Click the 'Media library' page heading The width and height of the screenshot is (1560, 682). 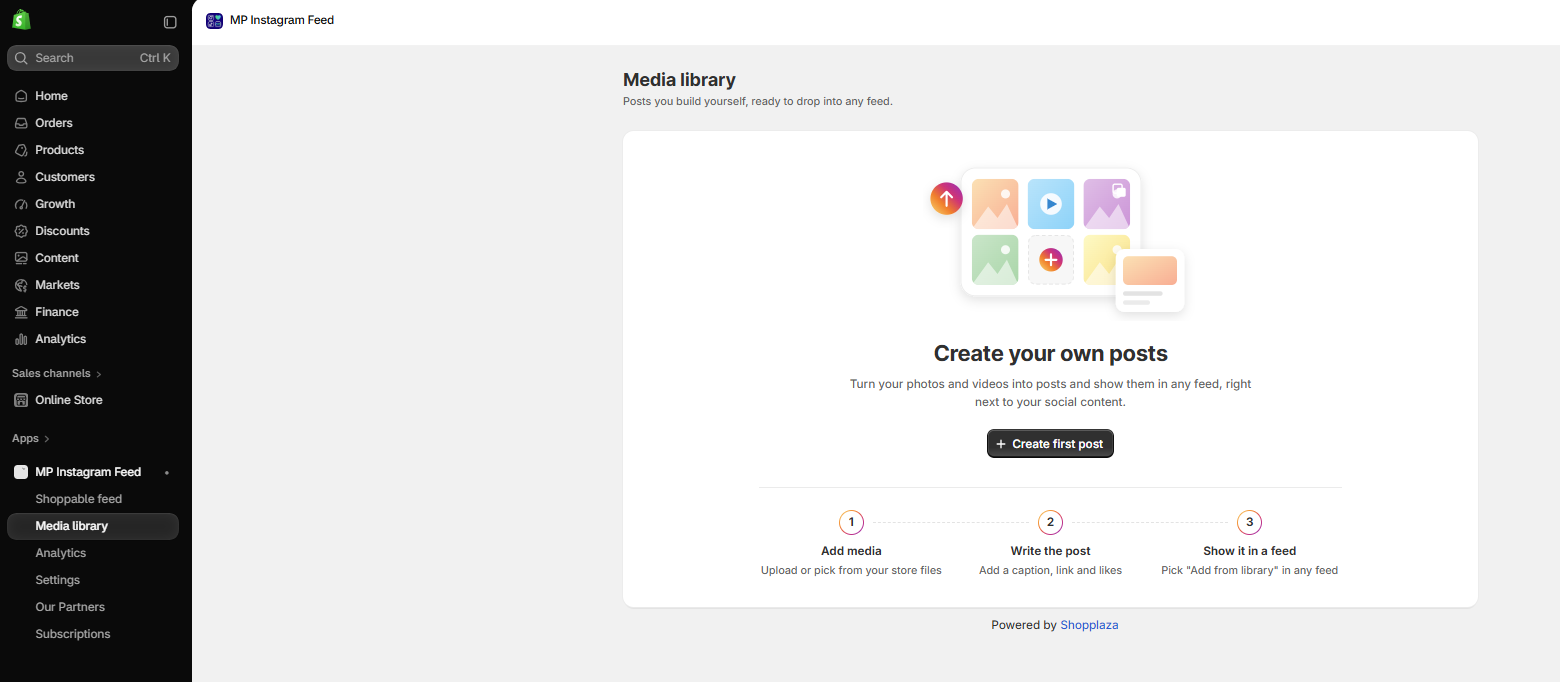tap(679, 80)
